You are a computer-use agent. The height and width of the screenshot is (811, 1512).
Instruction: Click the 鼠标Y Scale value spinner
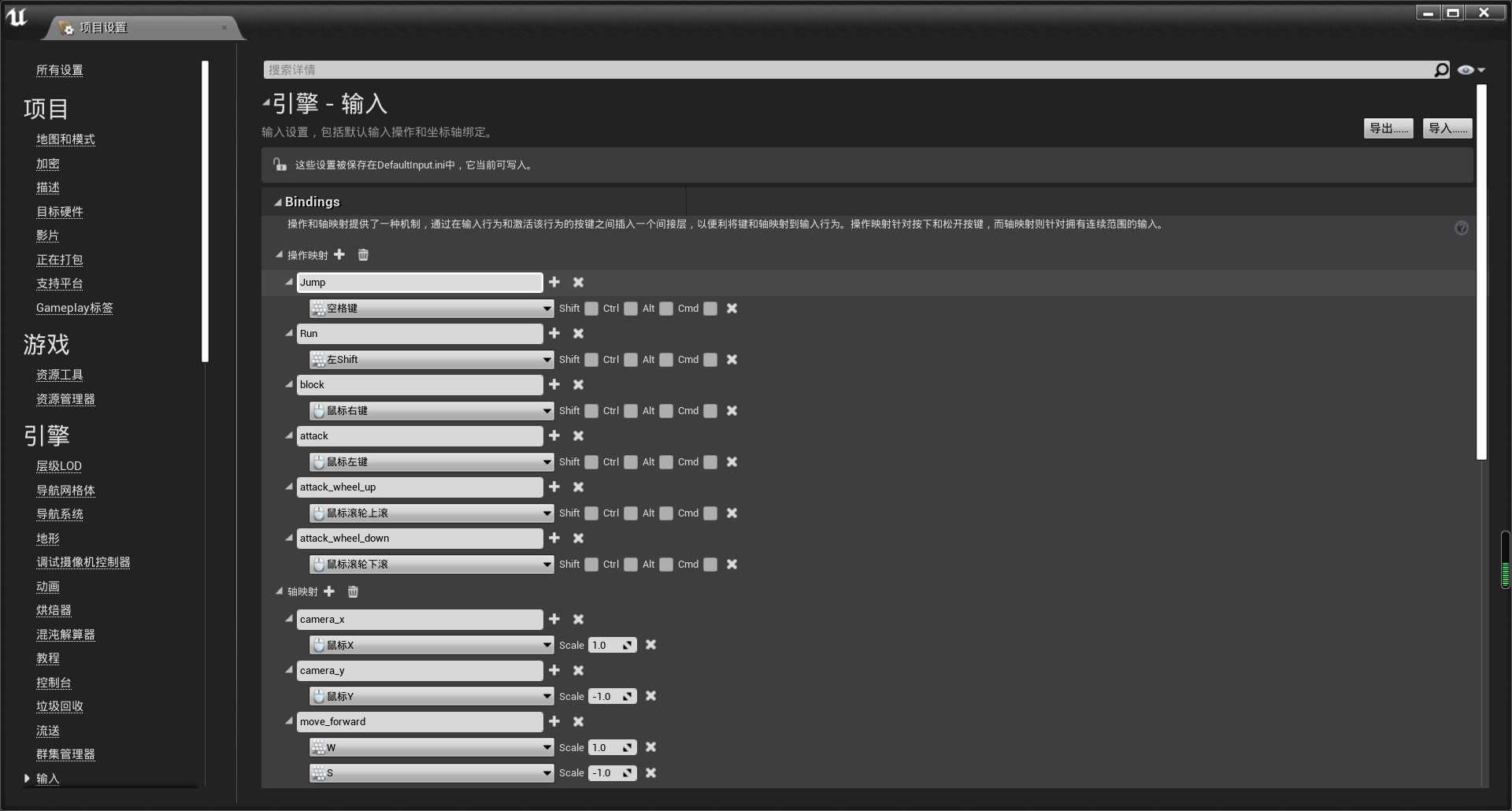(x=612, y=696)
